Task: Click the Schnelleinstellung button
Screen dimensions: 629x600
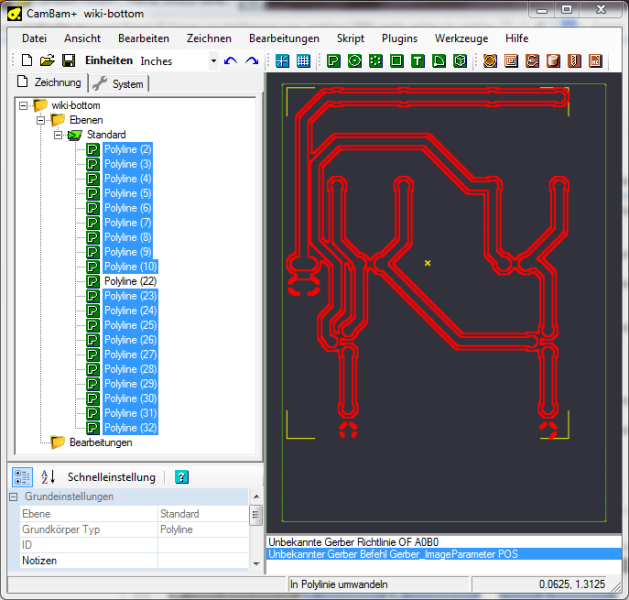Action: click(x=111, y=477)
